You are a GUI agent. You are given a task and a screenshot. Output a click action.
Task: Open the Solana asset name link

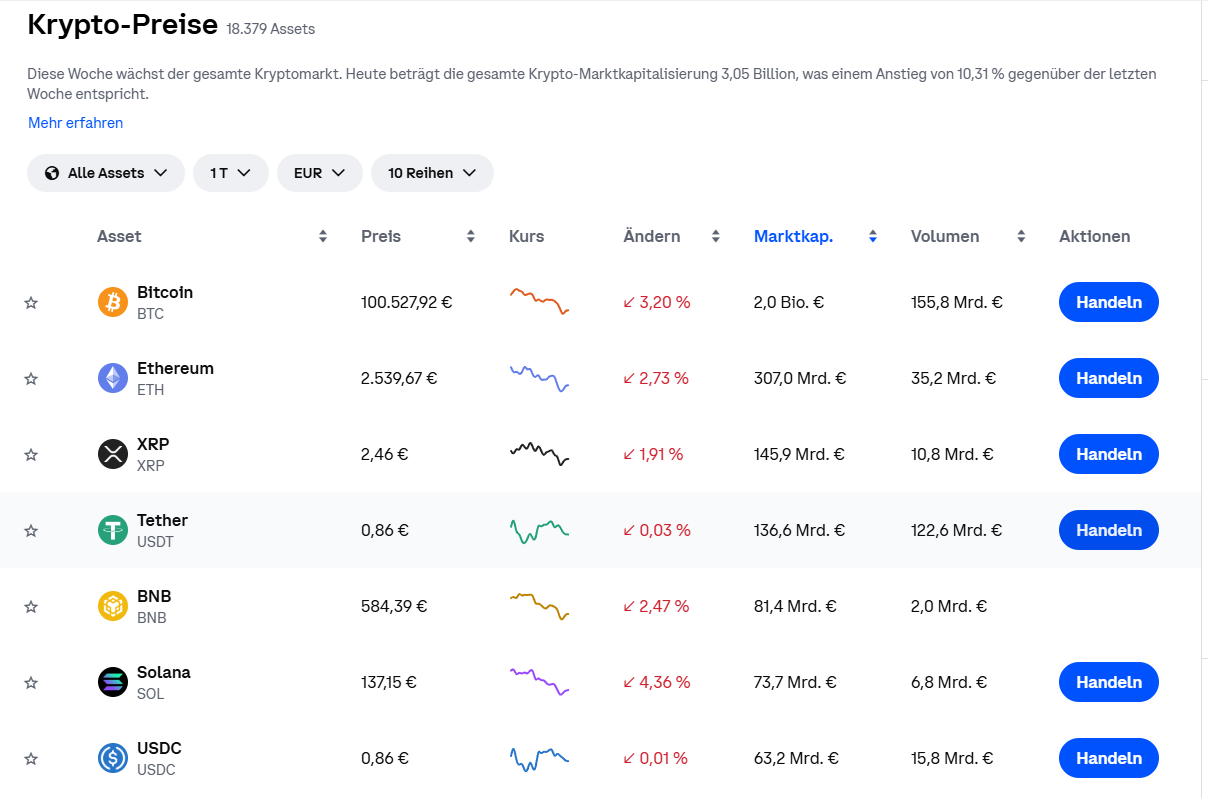click(164, 672)
